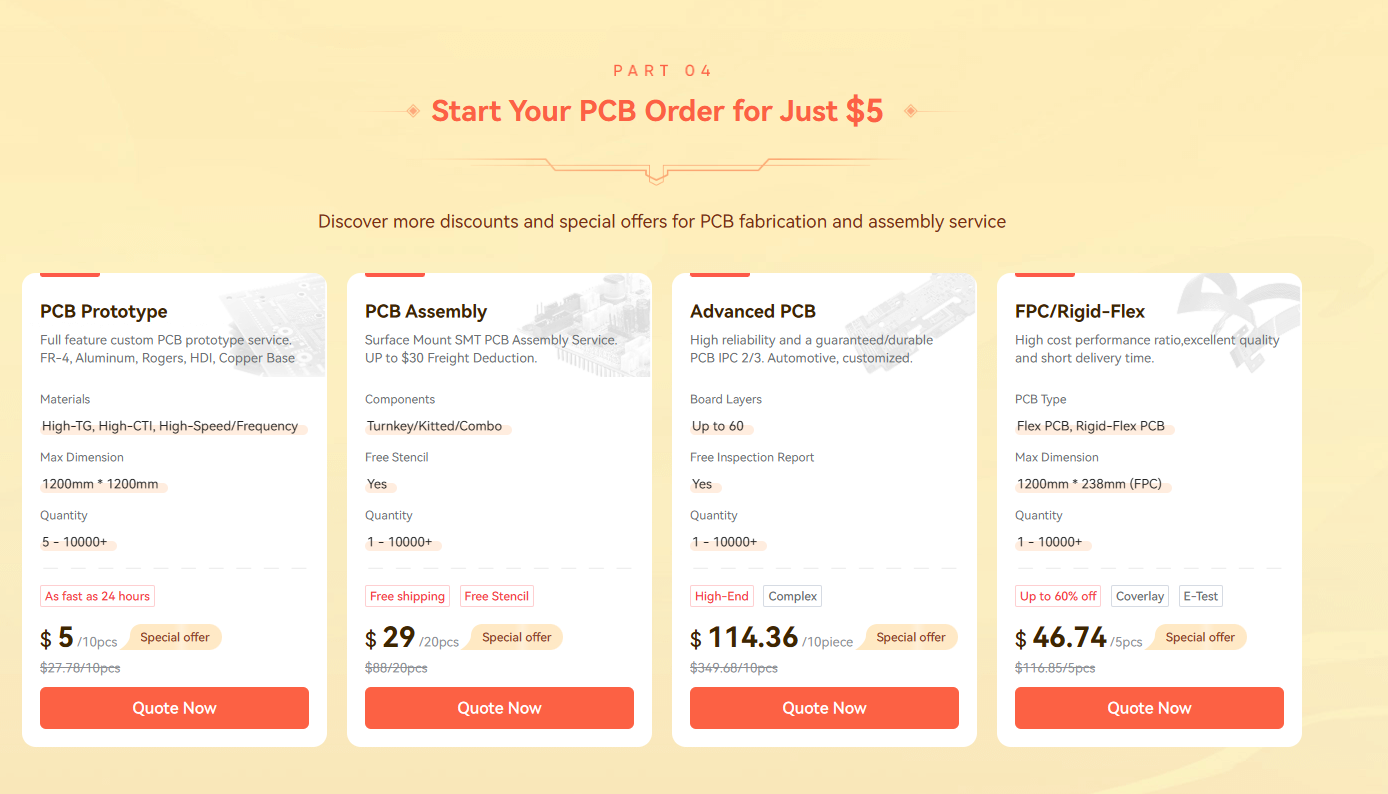The height and width of the screenshot is (794, 1388).
Task: Click the 'Coverlay' tag
Action: click(1140, 596)
